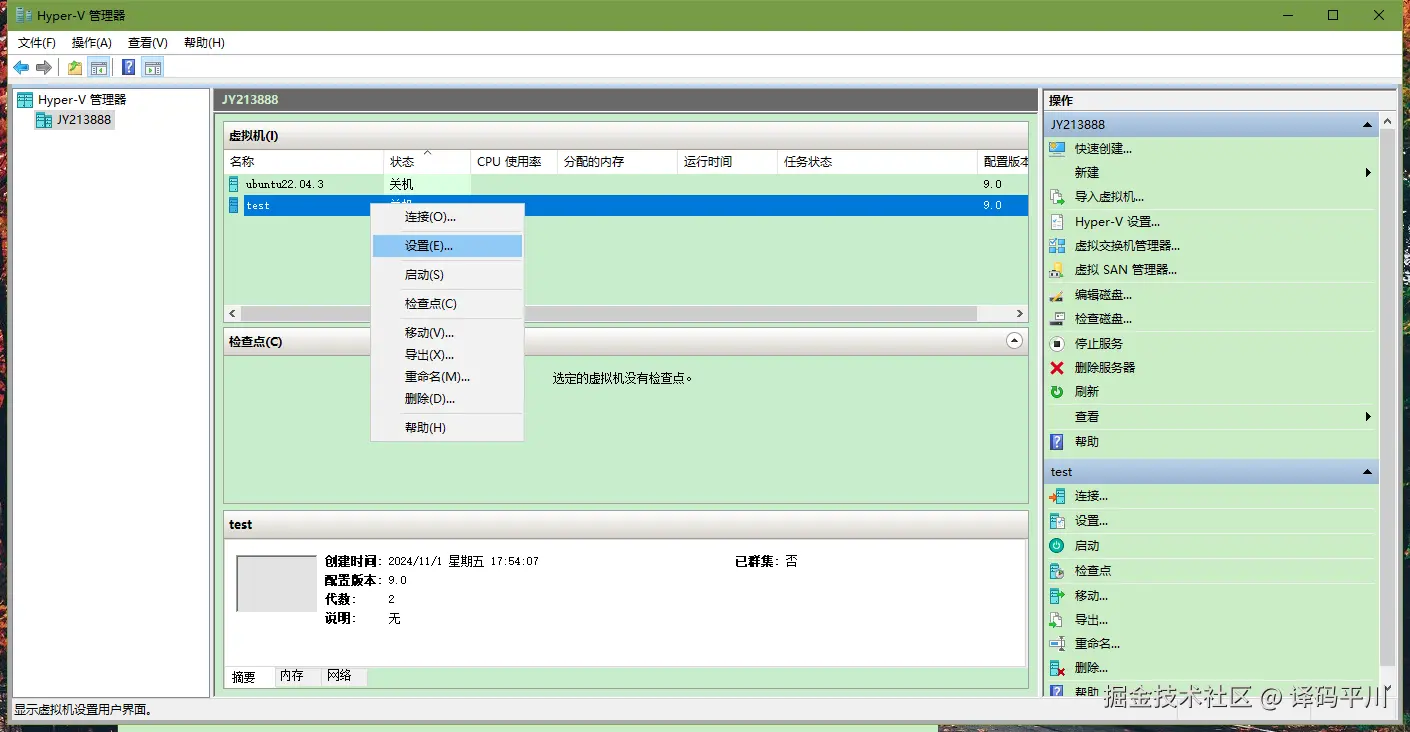1410x732 pixels.
Task: Choose 删除(D)... from the context menu
Action: coord(447,398)
